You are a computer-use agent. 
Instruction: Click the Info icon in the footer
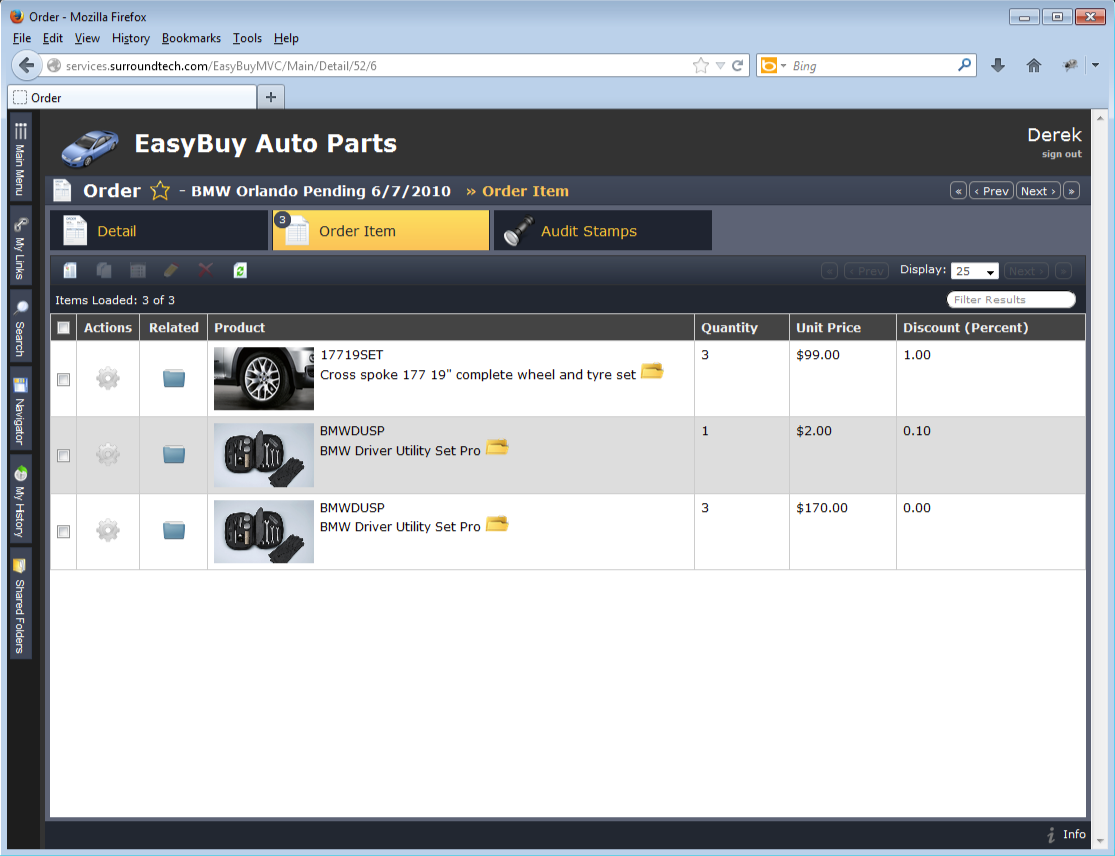coord(1051,835)
